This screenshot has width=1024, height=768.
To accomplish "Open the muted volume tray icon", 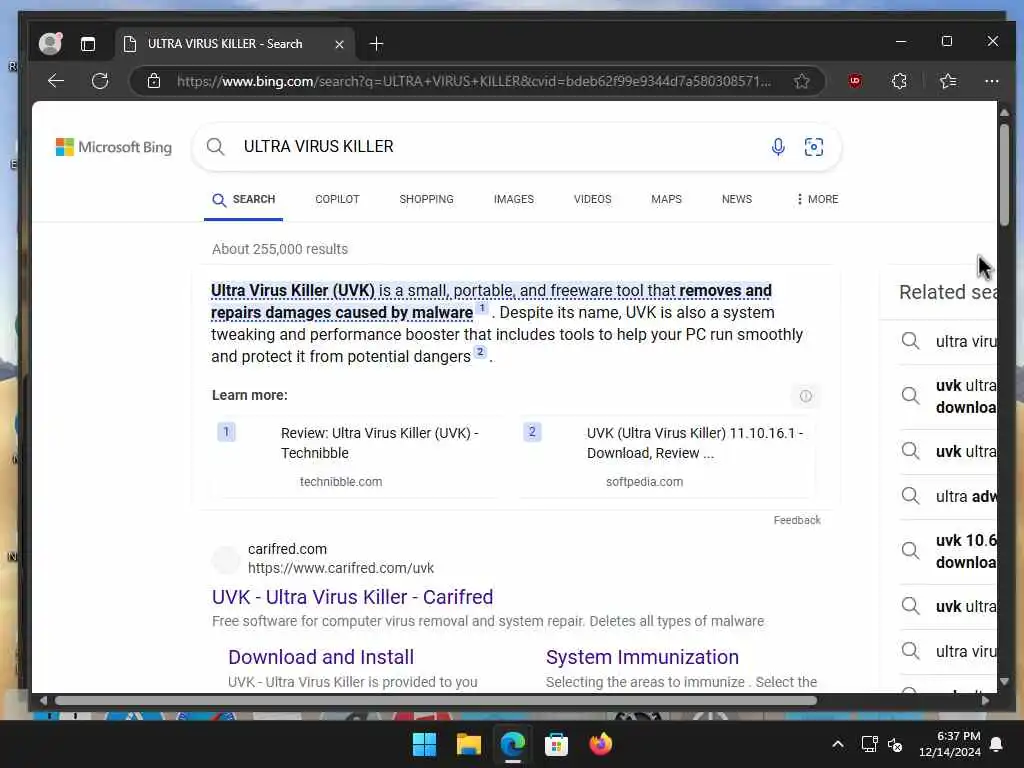I will click(x=895, y=744).
